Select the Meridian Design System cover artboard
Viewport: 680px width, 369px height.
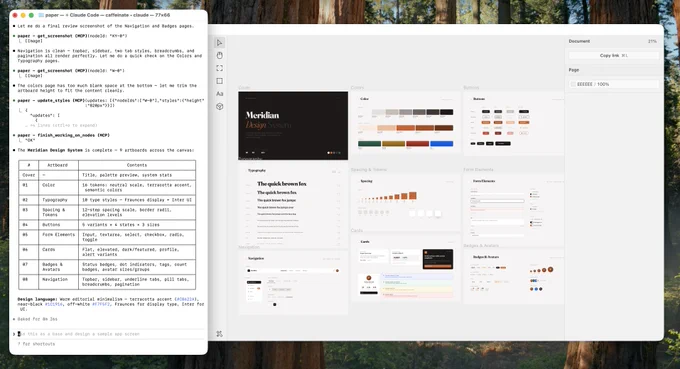293,125
